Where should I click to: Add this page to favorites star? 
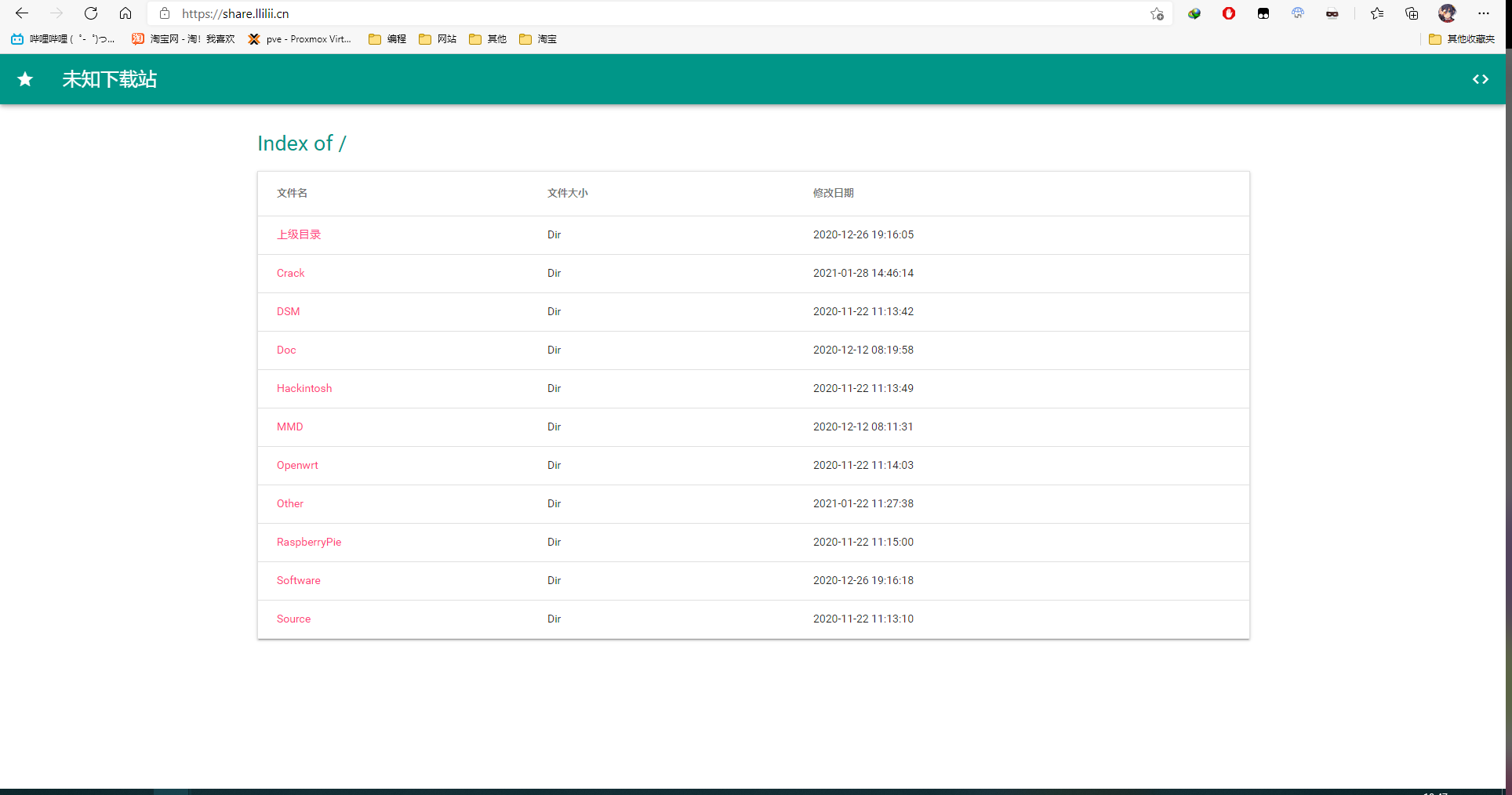1157,13
